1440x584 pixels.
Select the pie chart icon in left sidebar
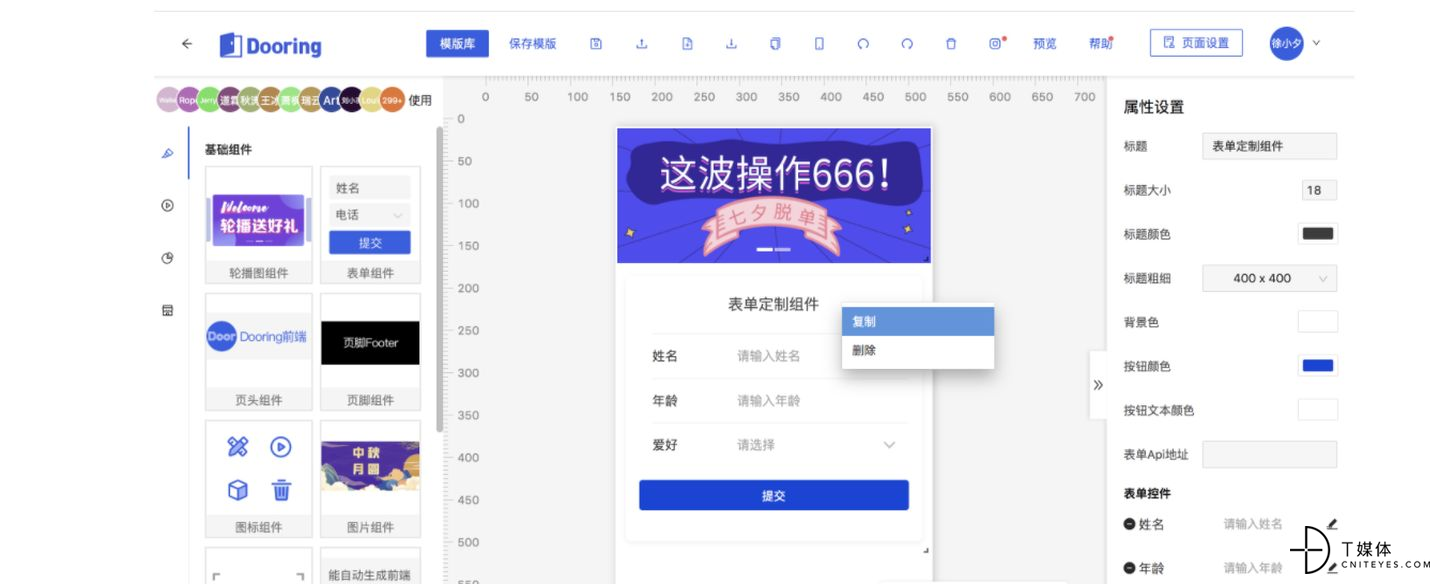click(x=167, y=258)
